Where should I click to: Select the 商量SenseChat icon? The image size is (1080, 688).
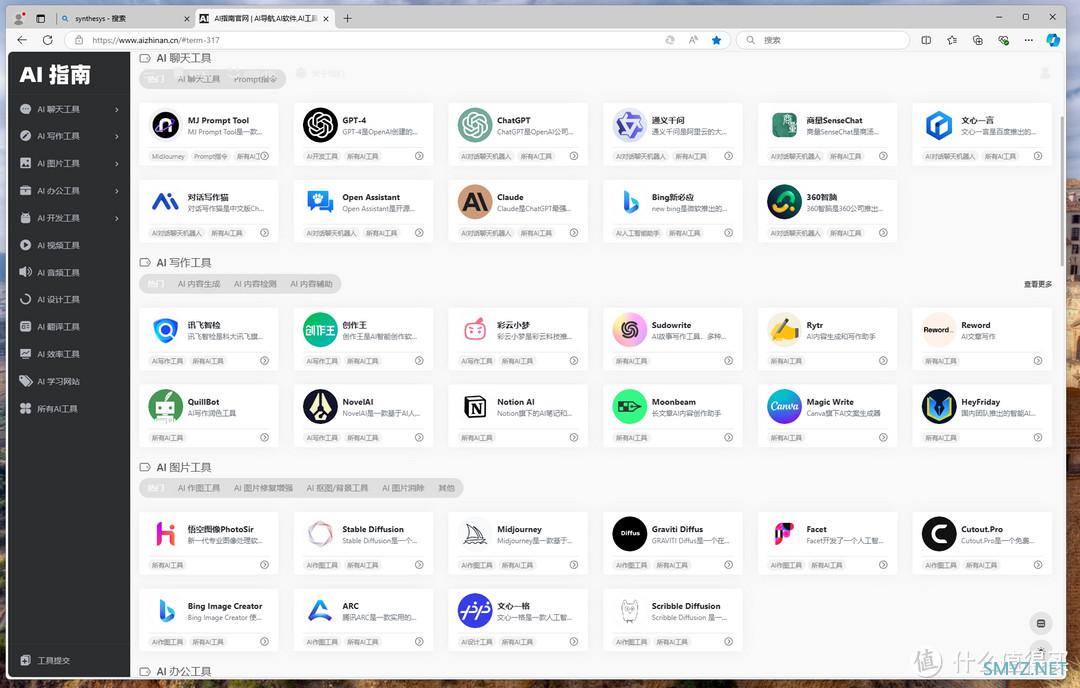point(784,125)
